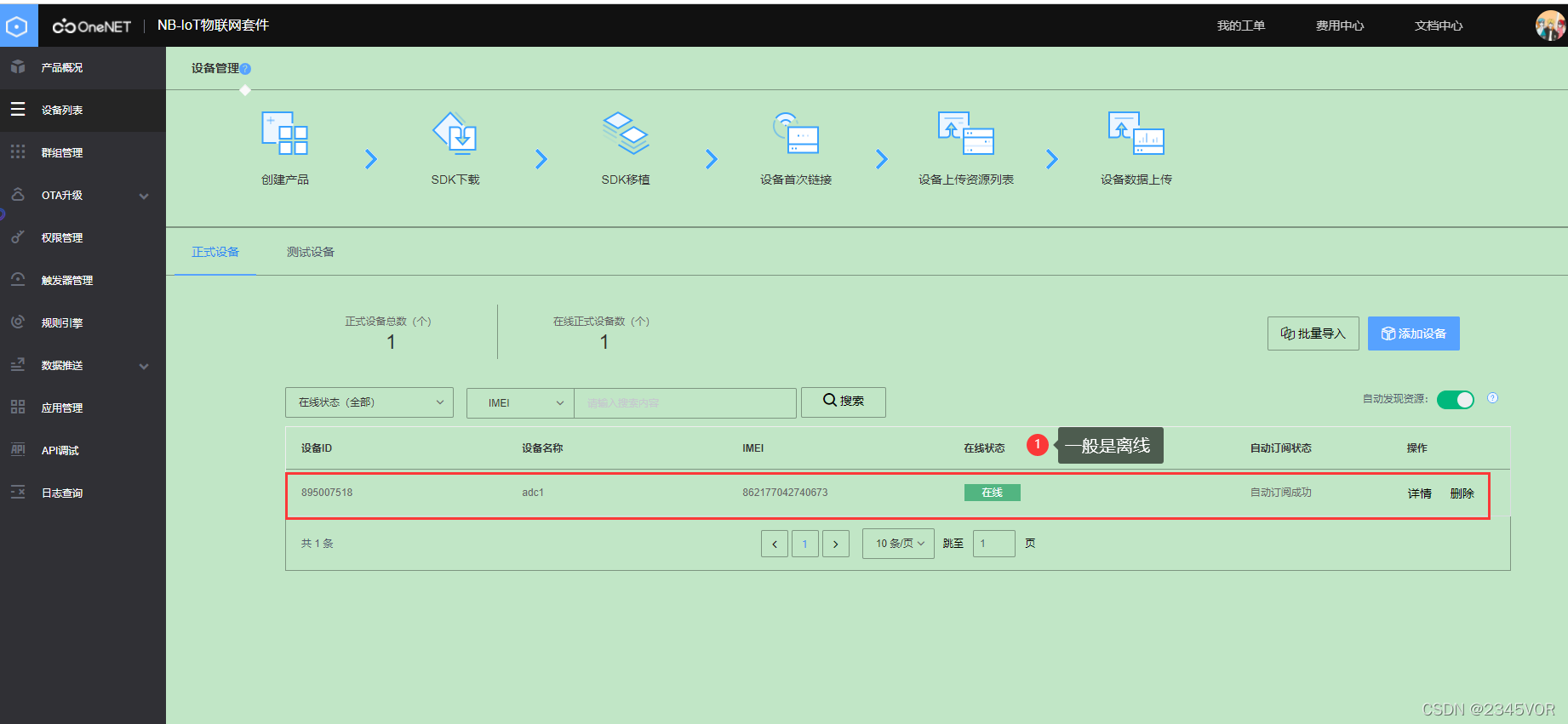Click the 搜索 button

click(844, 402)
